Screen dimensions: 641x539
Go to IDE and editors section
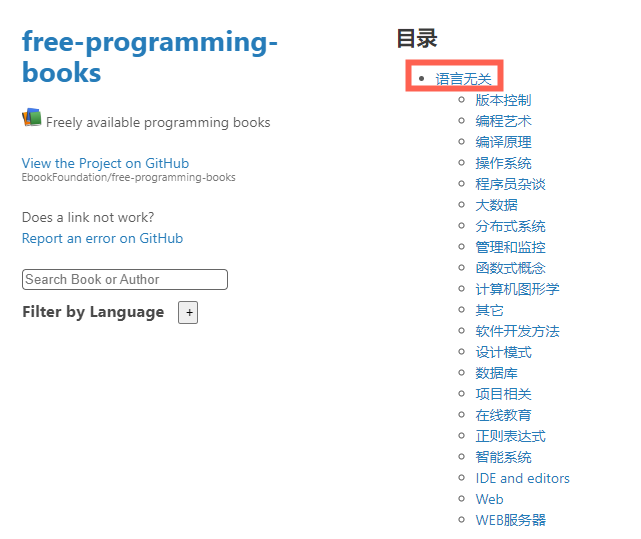[522, 478]
